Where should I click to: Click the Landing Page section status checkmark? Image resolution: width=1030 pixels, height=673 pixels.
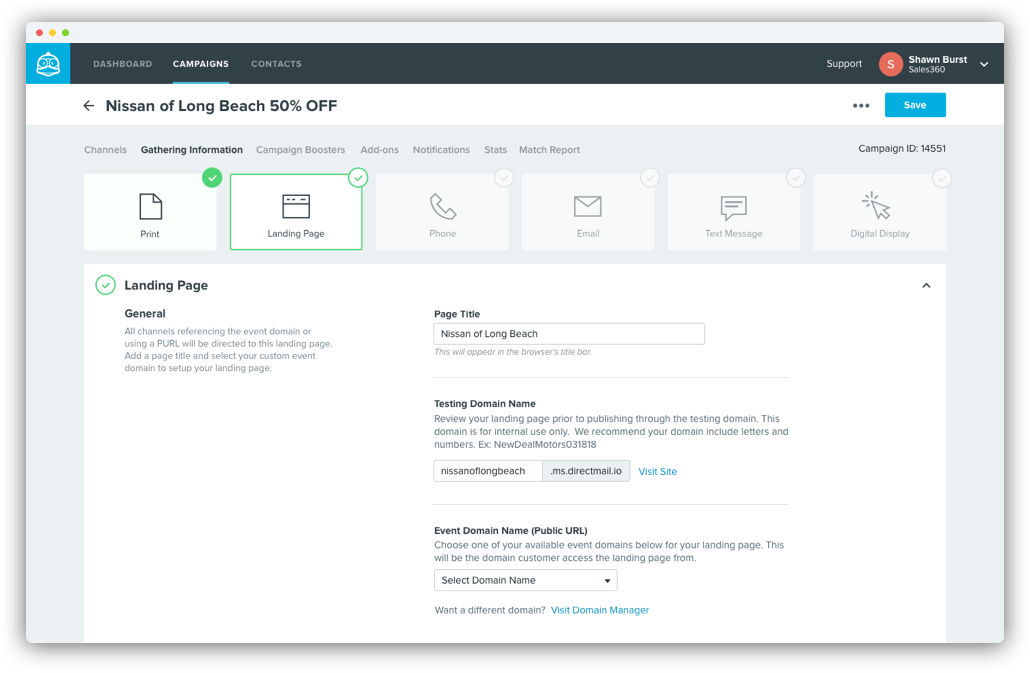tap(105, 285)
